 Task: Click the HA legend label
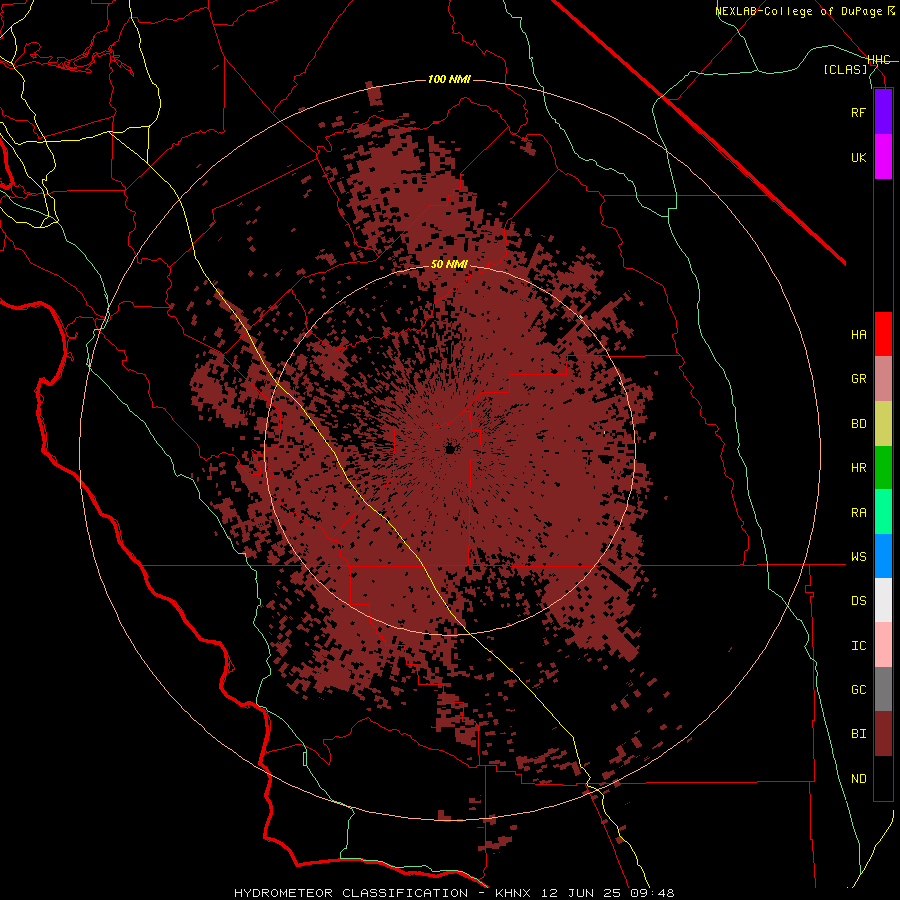click(x=858, y=335)
